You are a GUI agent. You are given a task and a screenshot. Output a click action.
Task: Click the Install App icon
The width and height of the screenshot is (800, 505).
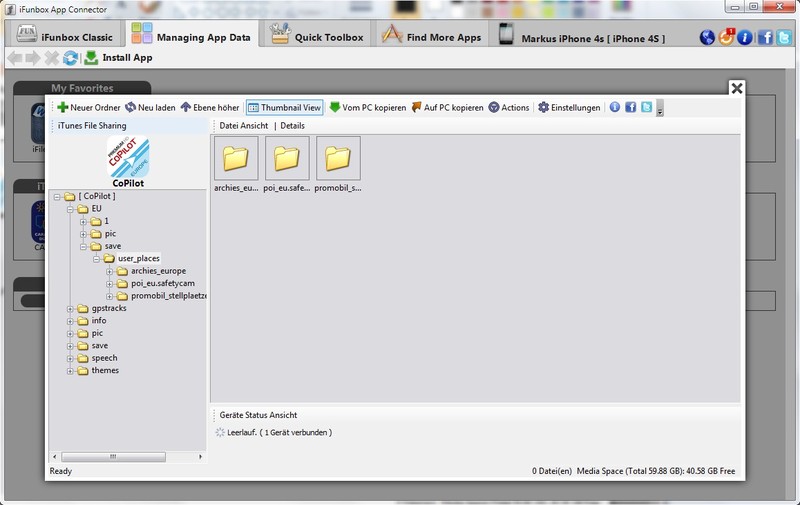(90, 58)
